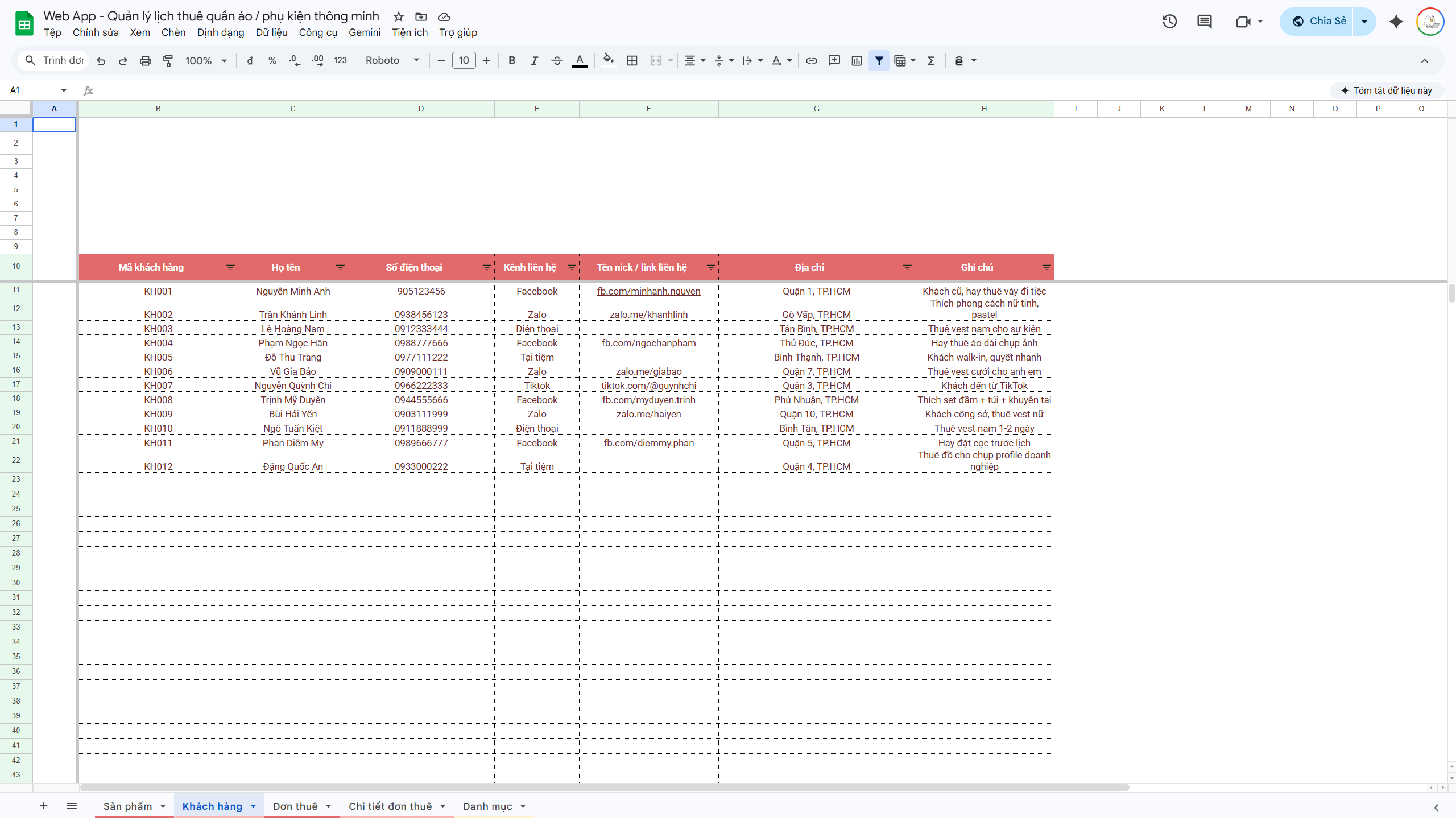Image resolution: width=1456 pixels, height=819 pixels.
Task: Toggle bold formatting
Action: [512, 61]
